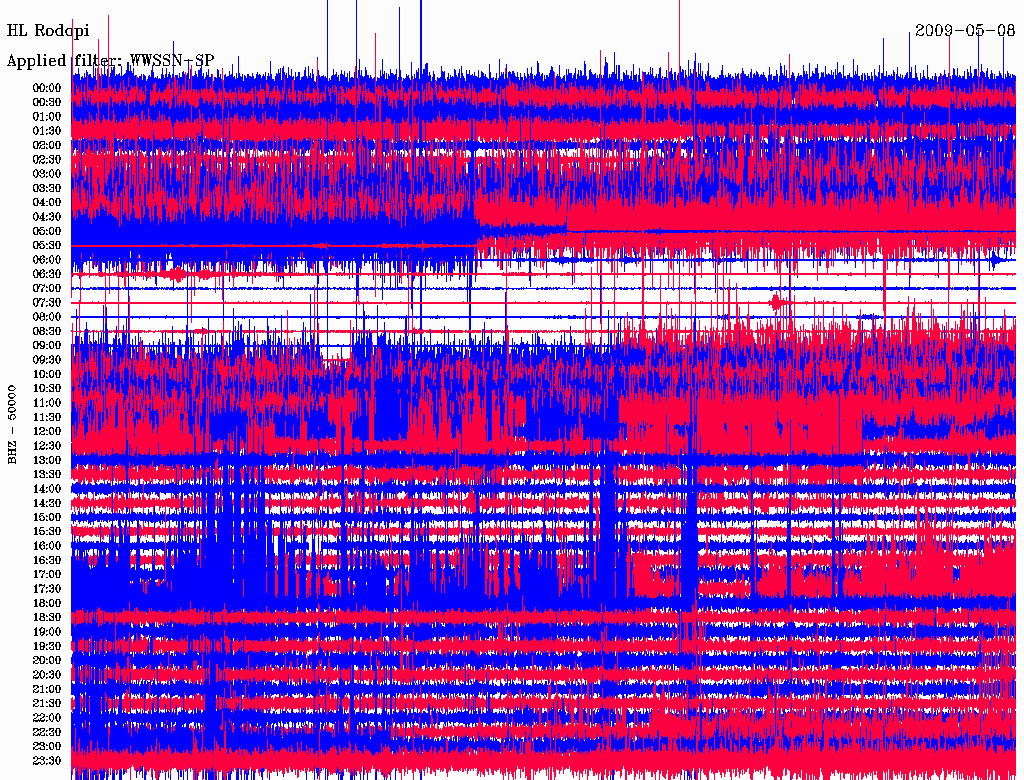Select the 12:00 time row label
Screen dimensions: 1024x780
point(47,431)
